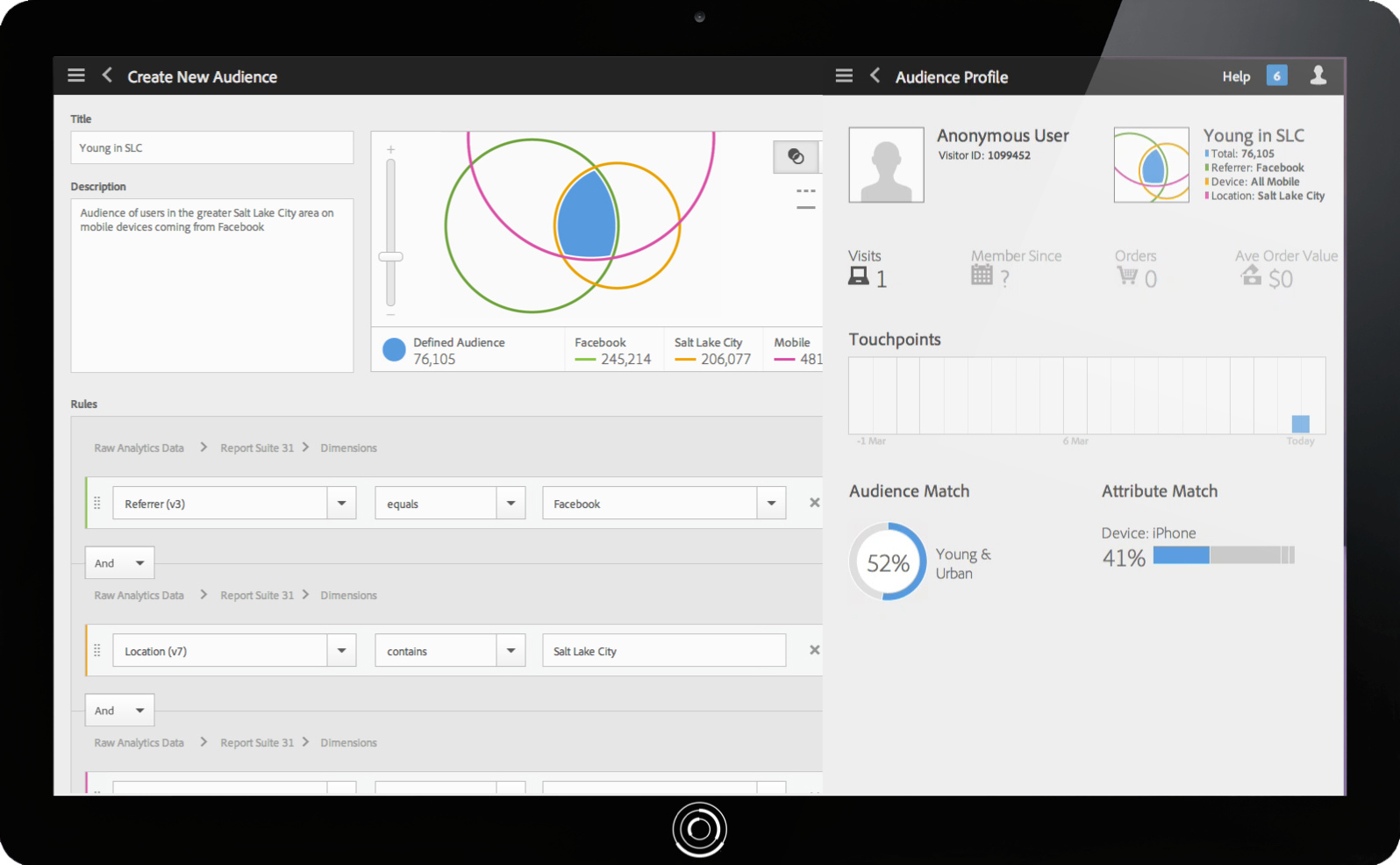Expand the Facebook value dropdown
The width and height of the screenshot is (1400, 865).
pyautogui.click(x=771, y=504)
